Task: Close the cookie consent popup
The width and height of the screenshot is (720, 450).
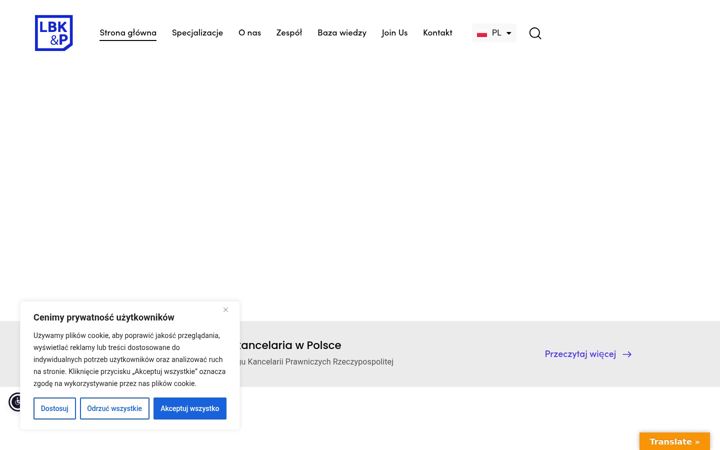Action: pyautogui.click(x=225, y=309)
